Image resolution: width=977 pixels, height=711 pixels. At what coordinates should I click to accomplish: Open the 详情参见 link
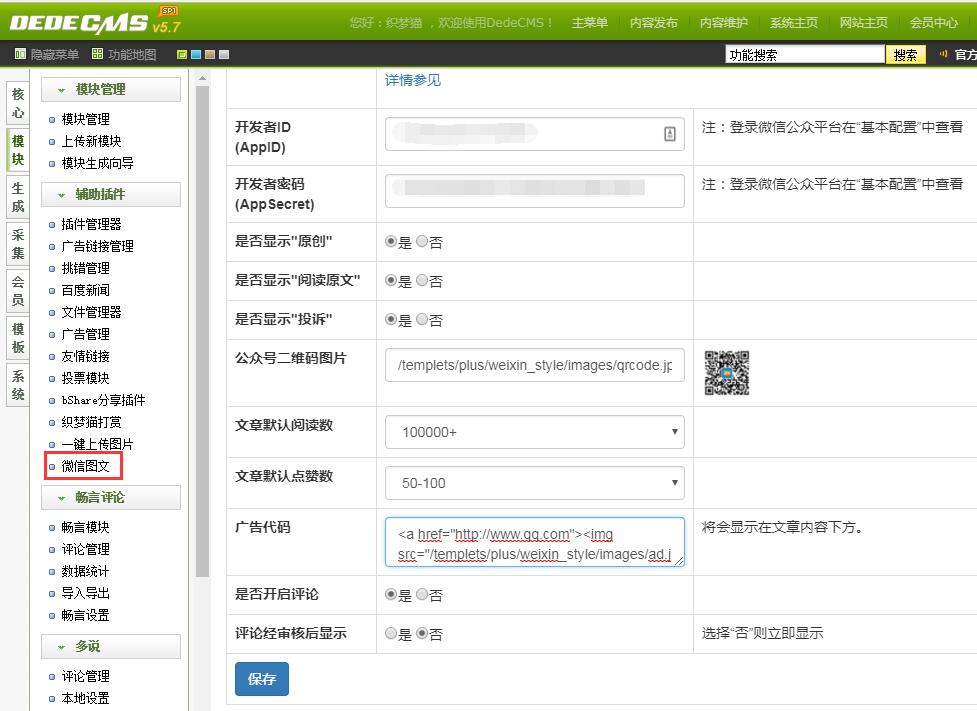pyautogui.click(x=413, y=80)
